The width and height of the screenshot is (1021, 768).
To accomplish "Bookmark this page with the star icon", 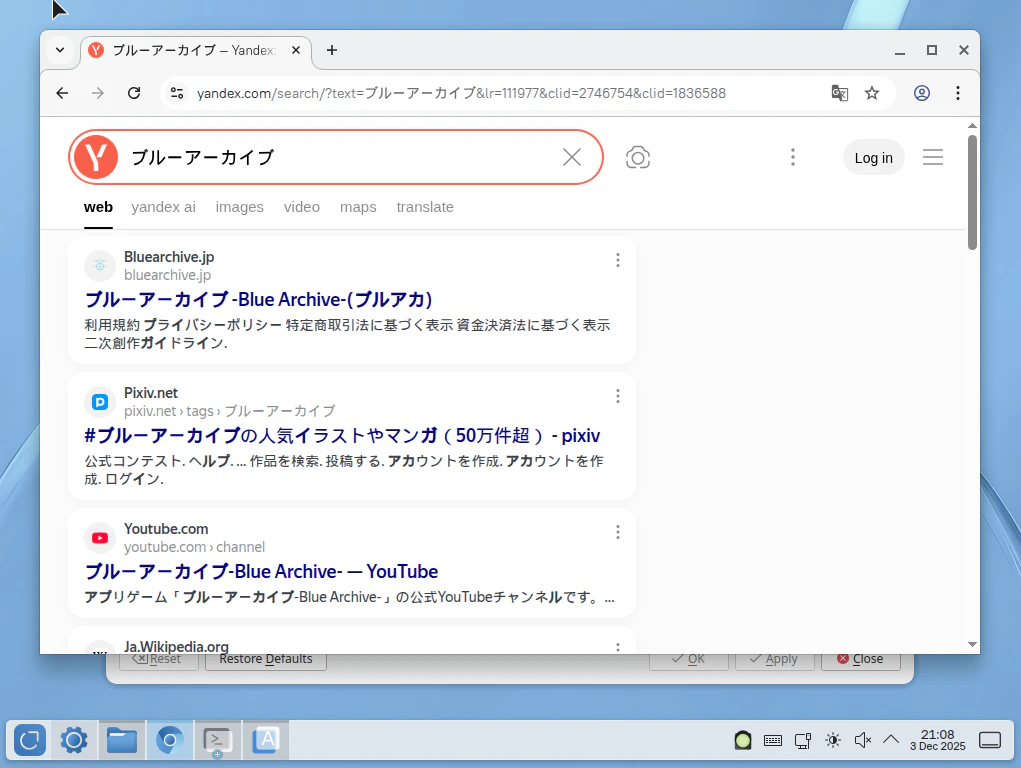I will pyautogui.click(x=872, y=93).
